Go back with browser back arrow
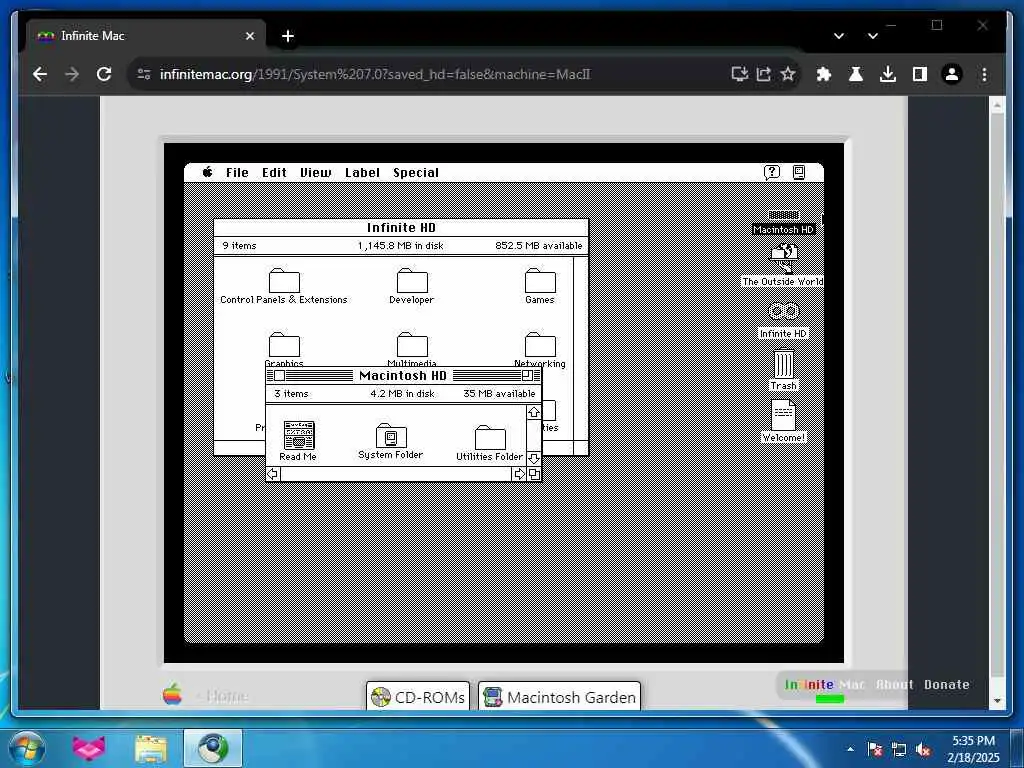Viewport: 1024px width, 768px height. coord(40,74)
